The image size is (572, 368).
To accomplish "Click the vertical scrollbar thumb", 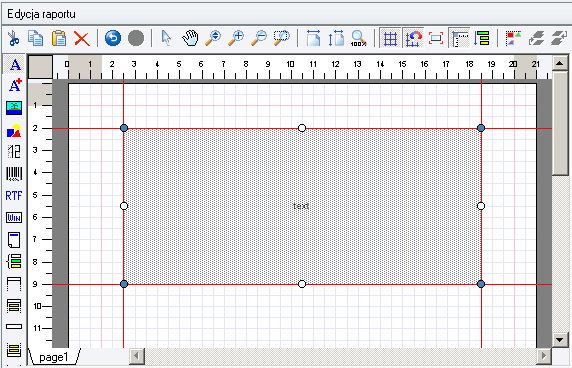I will pyautogui.click(x=560, y=123).
